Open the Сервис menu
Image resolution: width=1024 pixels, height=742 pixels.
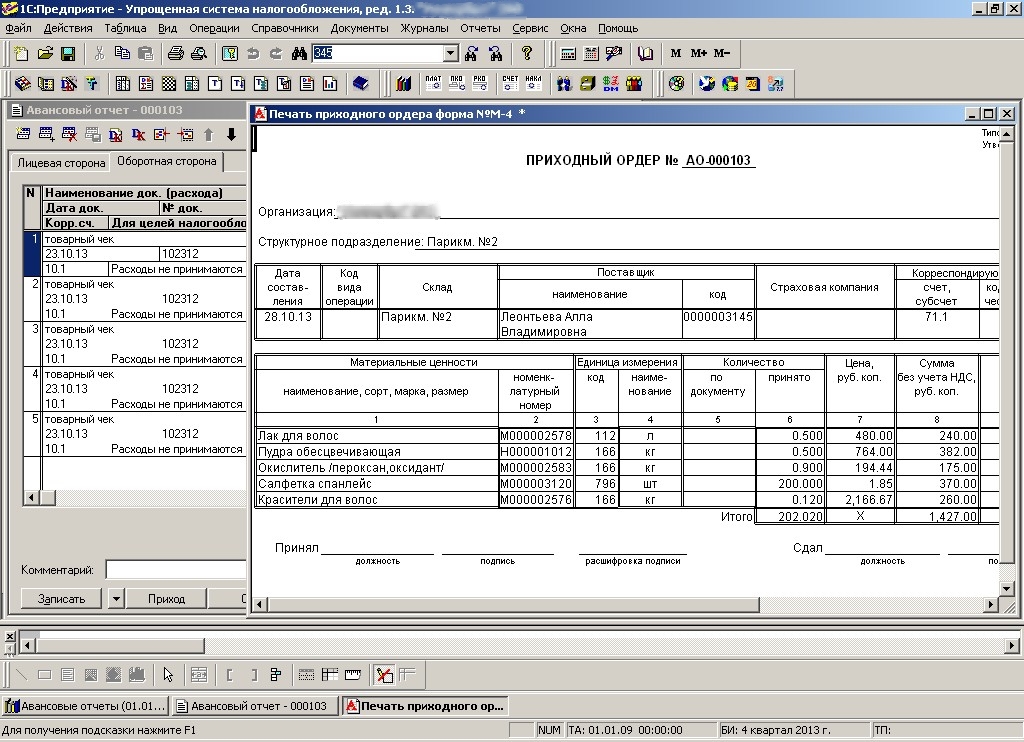pyautogui.click(x=530, y=28)
